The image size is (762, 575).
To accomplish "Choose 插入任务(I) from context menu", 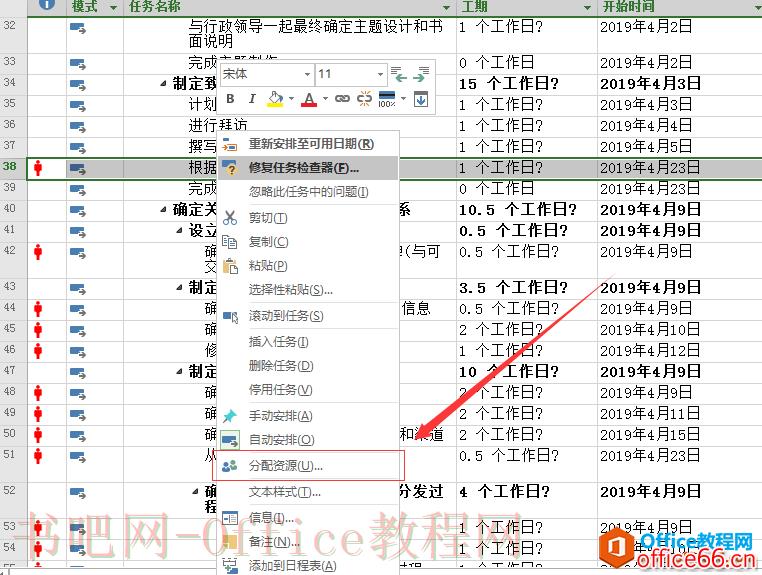I will coord(308,342).
